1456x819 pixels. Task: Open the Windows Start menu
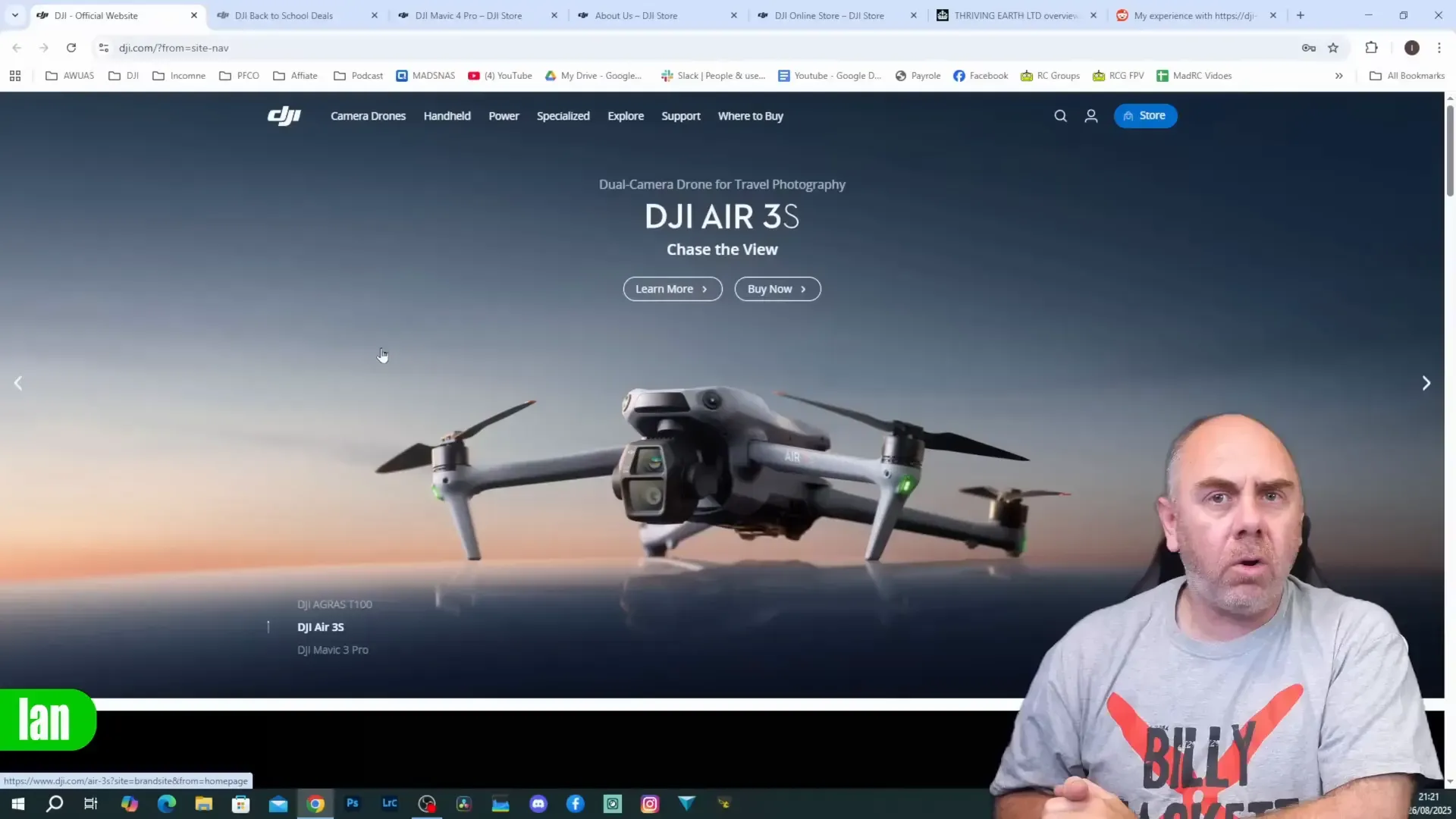pos(18,804)
